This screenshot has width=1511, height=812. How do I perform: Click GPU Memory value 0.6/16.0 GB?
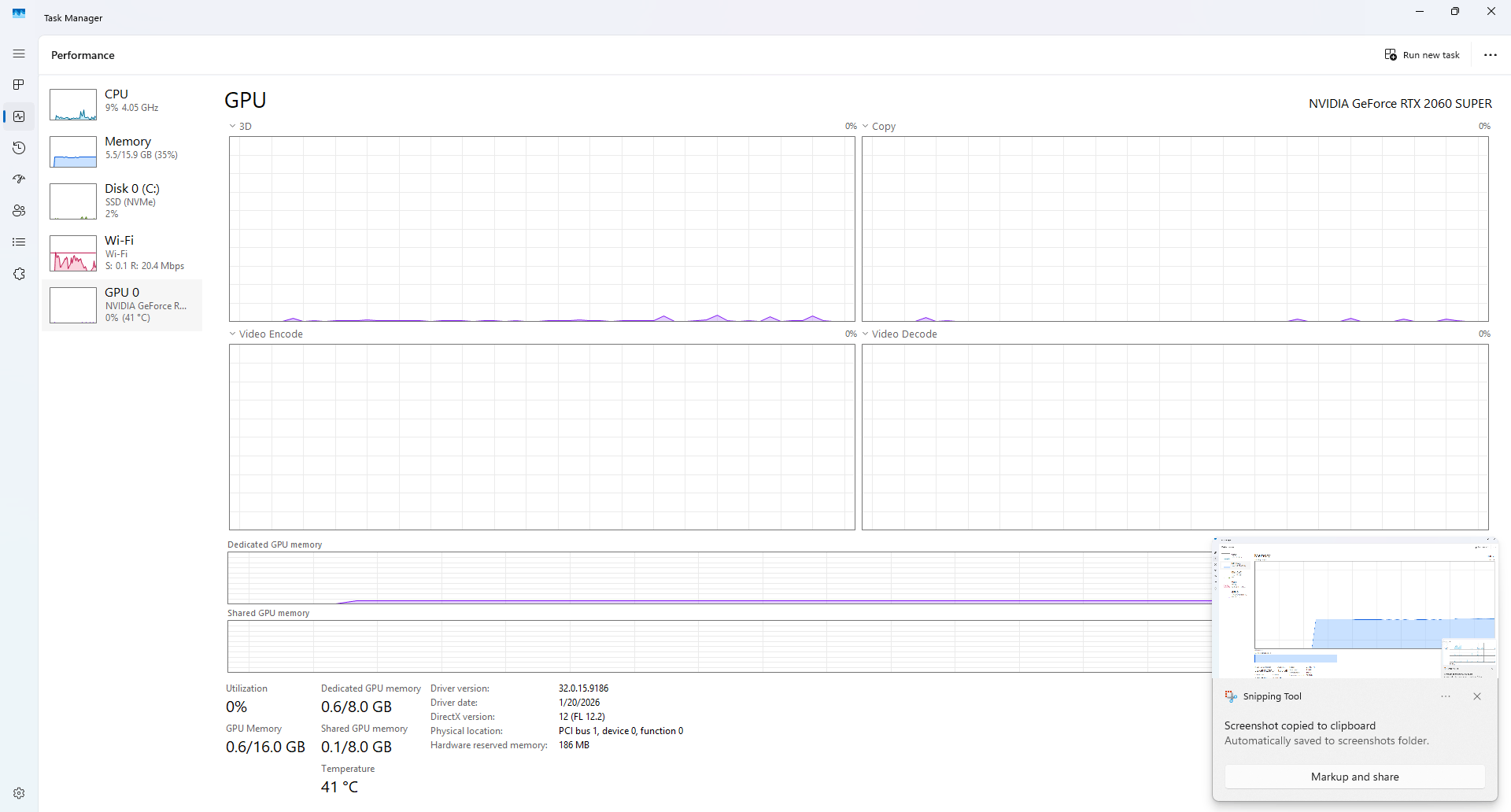tap(265, 747)
